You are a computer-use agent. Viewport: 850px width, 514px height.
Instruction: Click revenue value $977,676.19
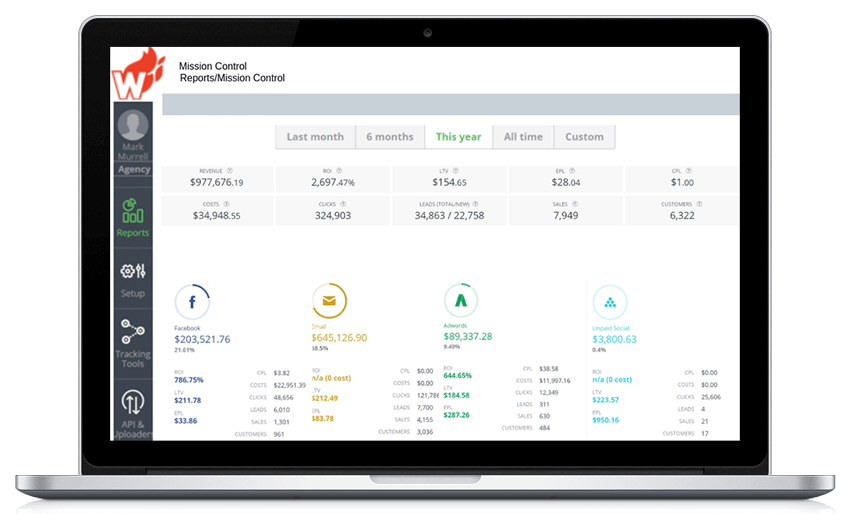[x=216, y=183]
